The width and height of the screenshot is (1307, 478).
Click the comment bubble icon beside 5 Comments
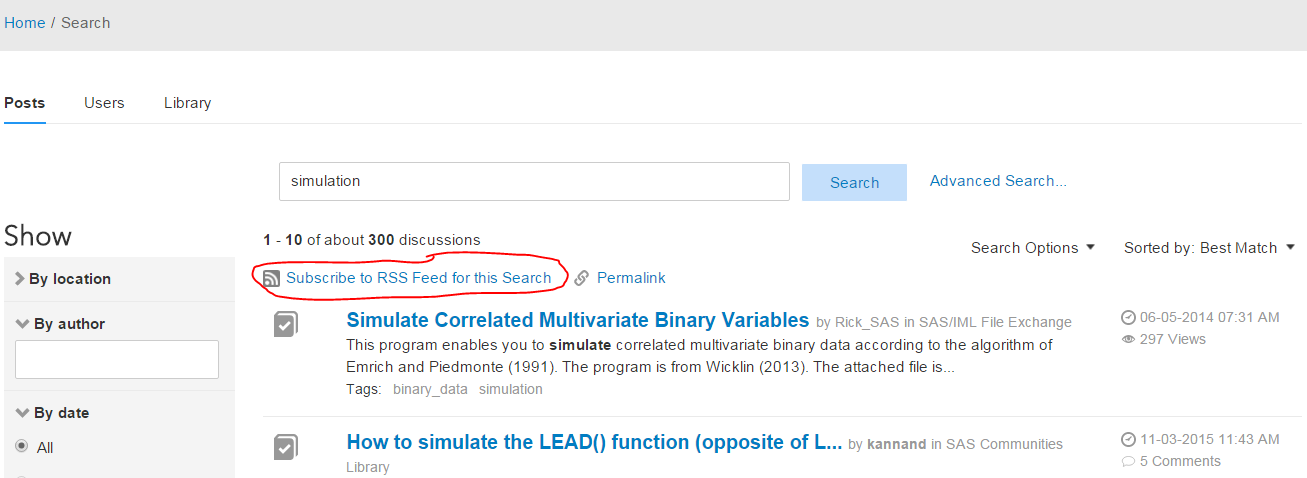coord(1129,462)
